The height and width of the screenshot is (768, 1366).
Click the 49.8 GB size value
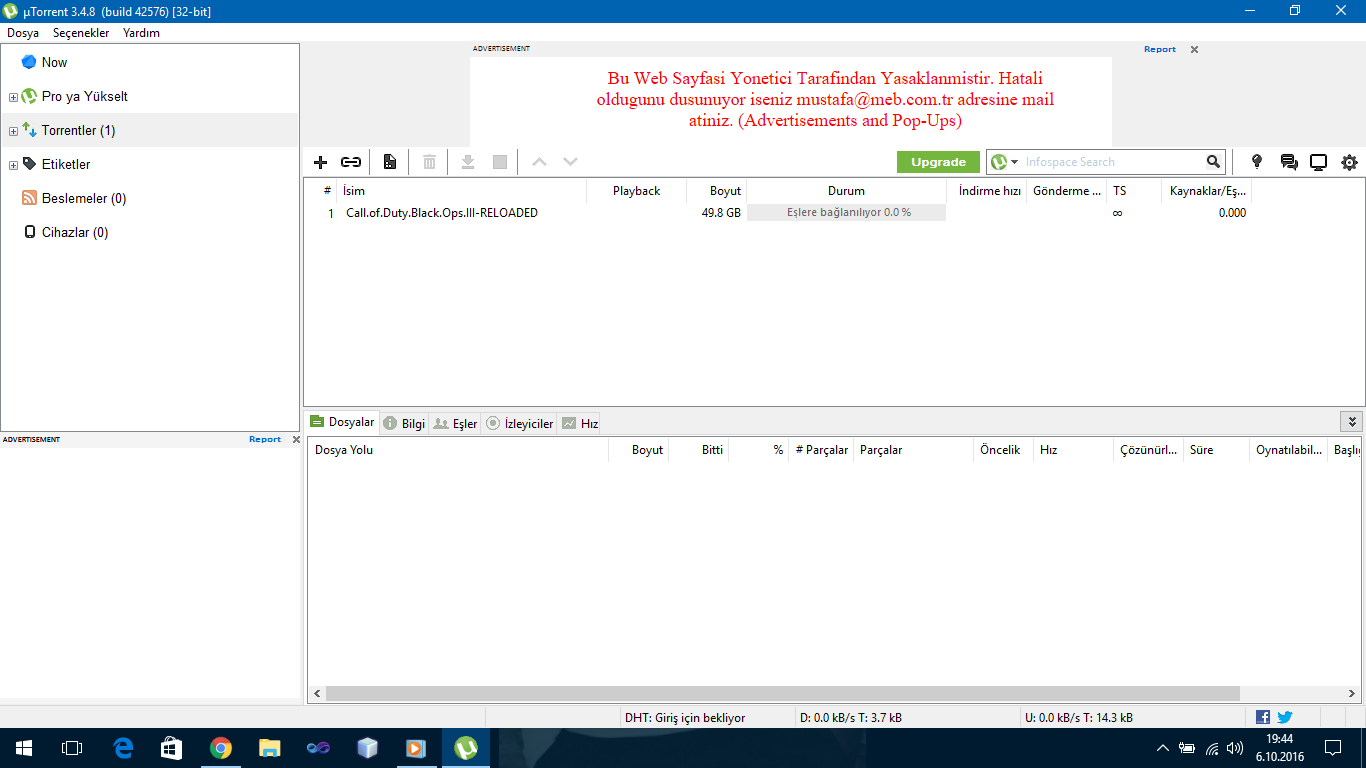click(721, 212)
